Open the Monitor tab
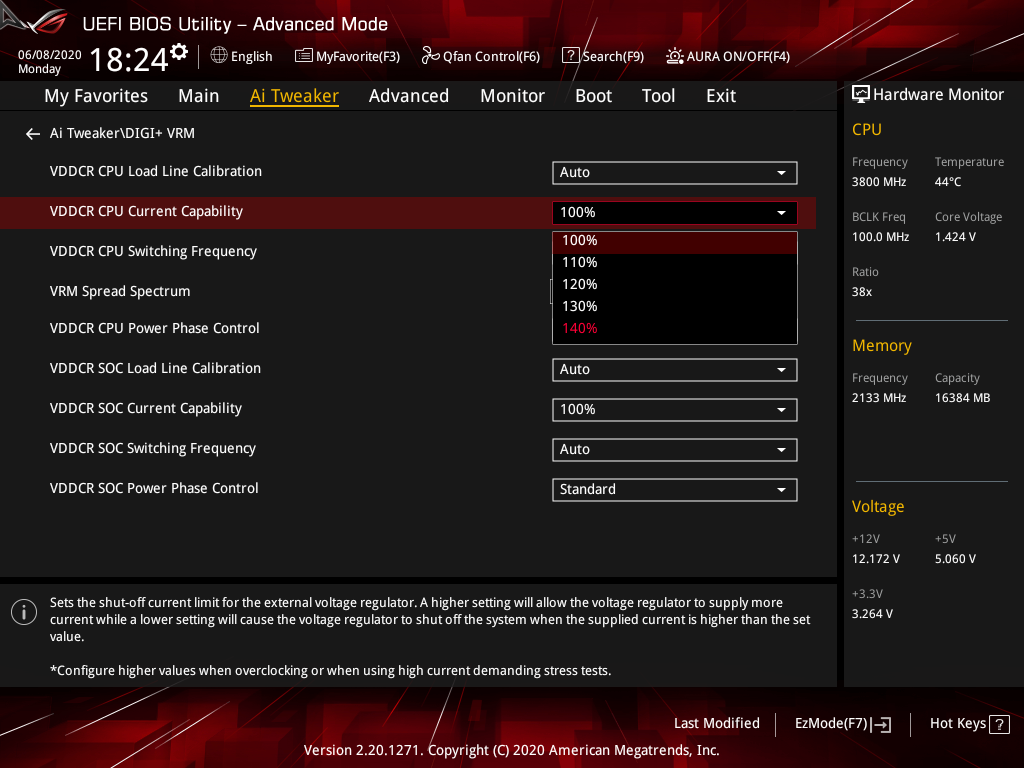 point(512,96)
